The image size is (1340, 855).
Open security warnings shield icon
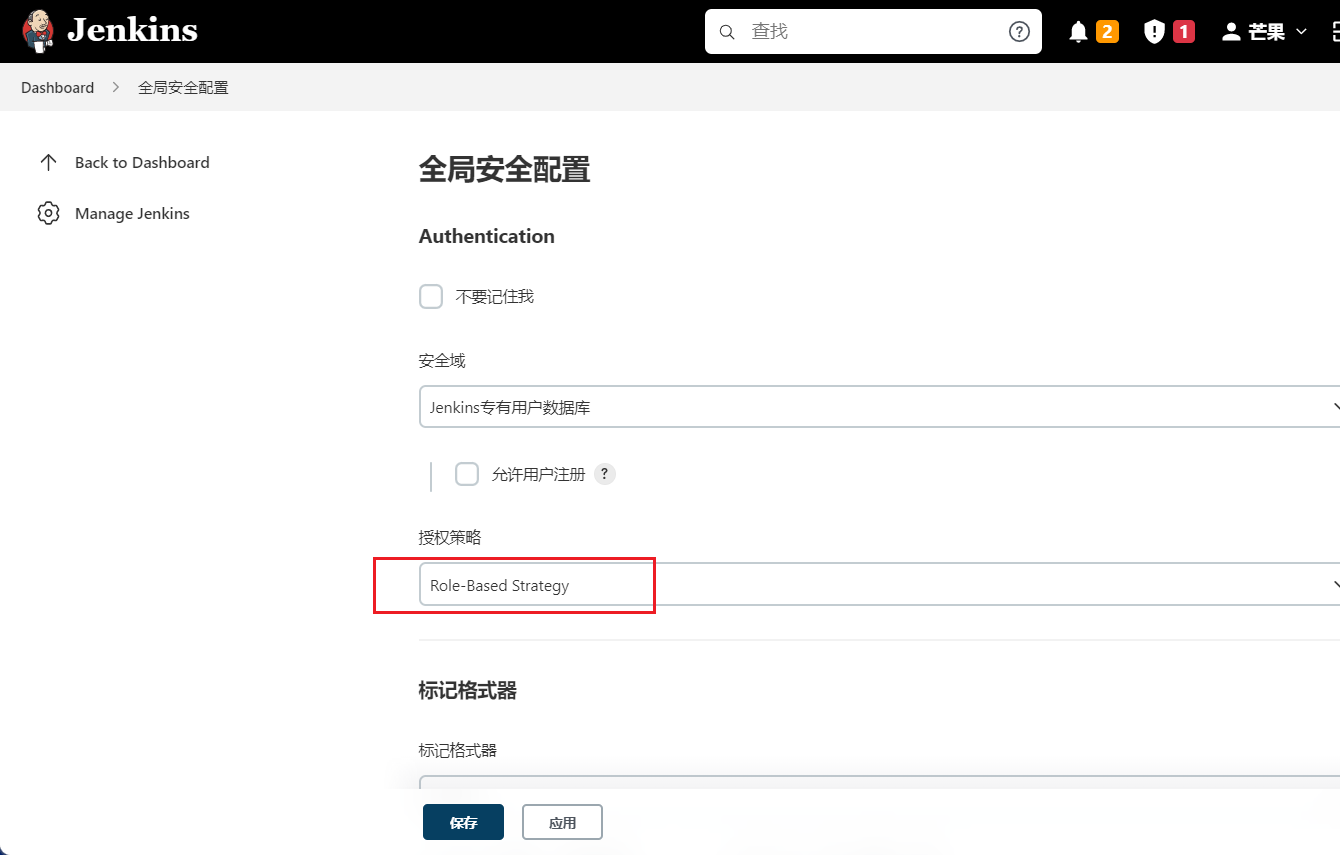pyautogui.click(x=1154, y=32)
